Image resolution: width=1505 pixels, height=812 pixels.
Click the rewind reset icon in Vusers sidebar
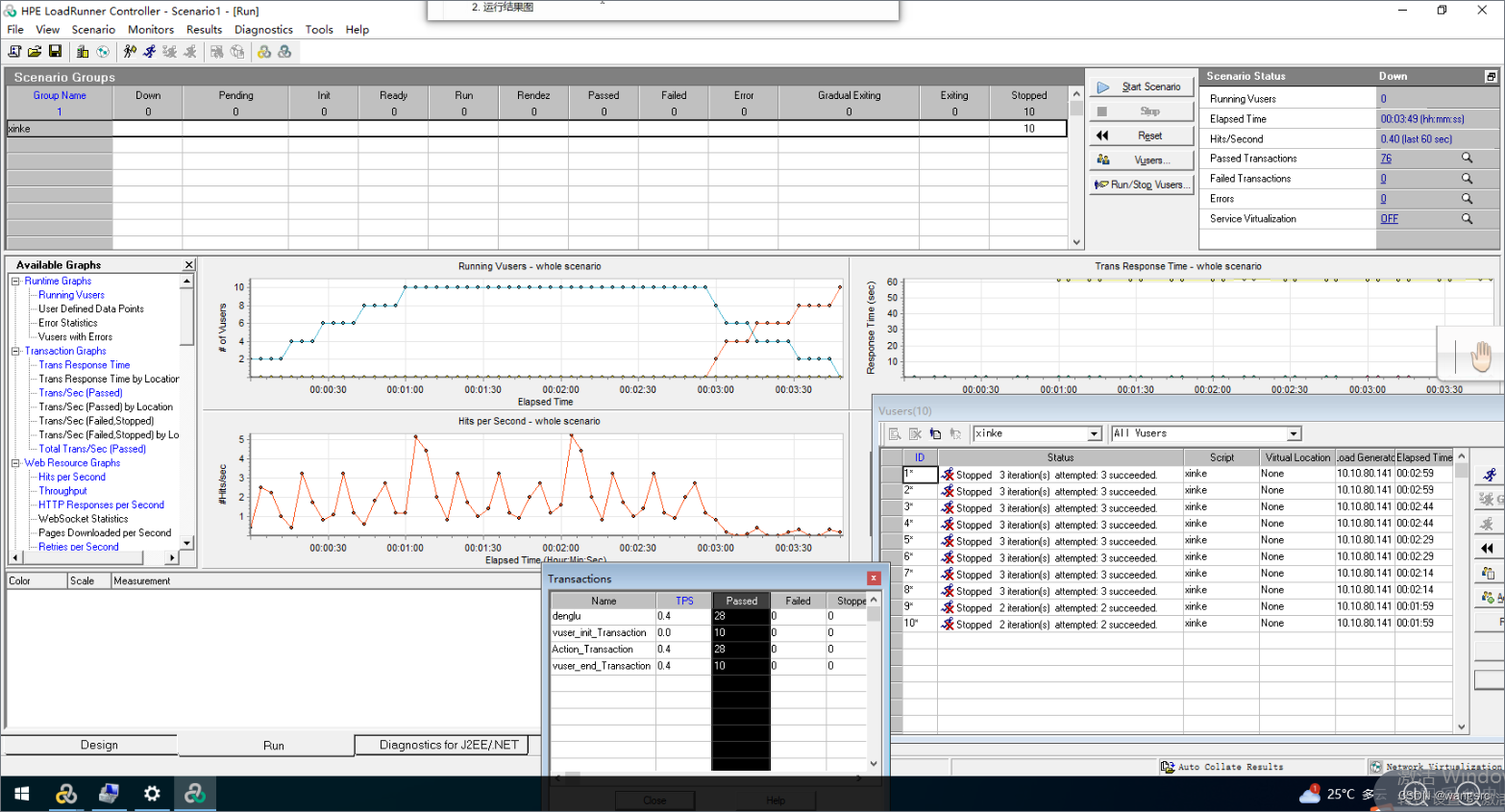(x=1489, y=548)
